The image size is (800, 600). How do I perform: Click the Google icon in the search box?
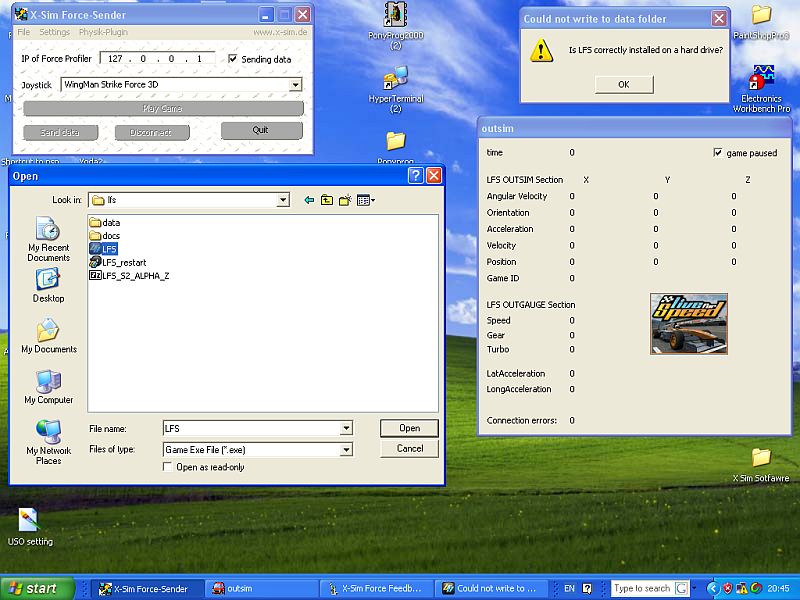(x=681, y=588)
